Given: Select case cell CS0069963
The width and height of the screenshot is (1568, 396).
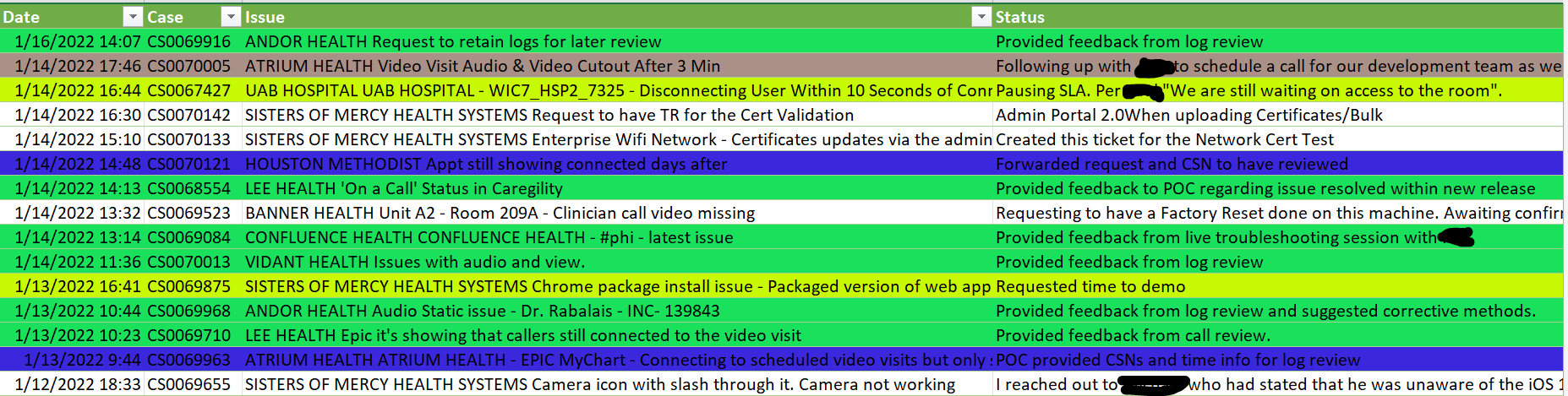Looking at the screenshot, I should [194, 360].
